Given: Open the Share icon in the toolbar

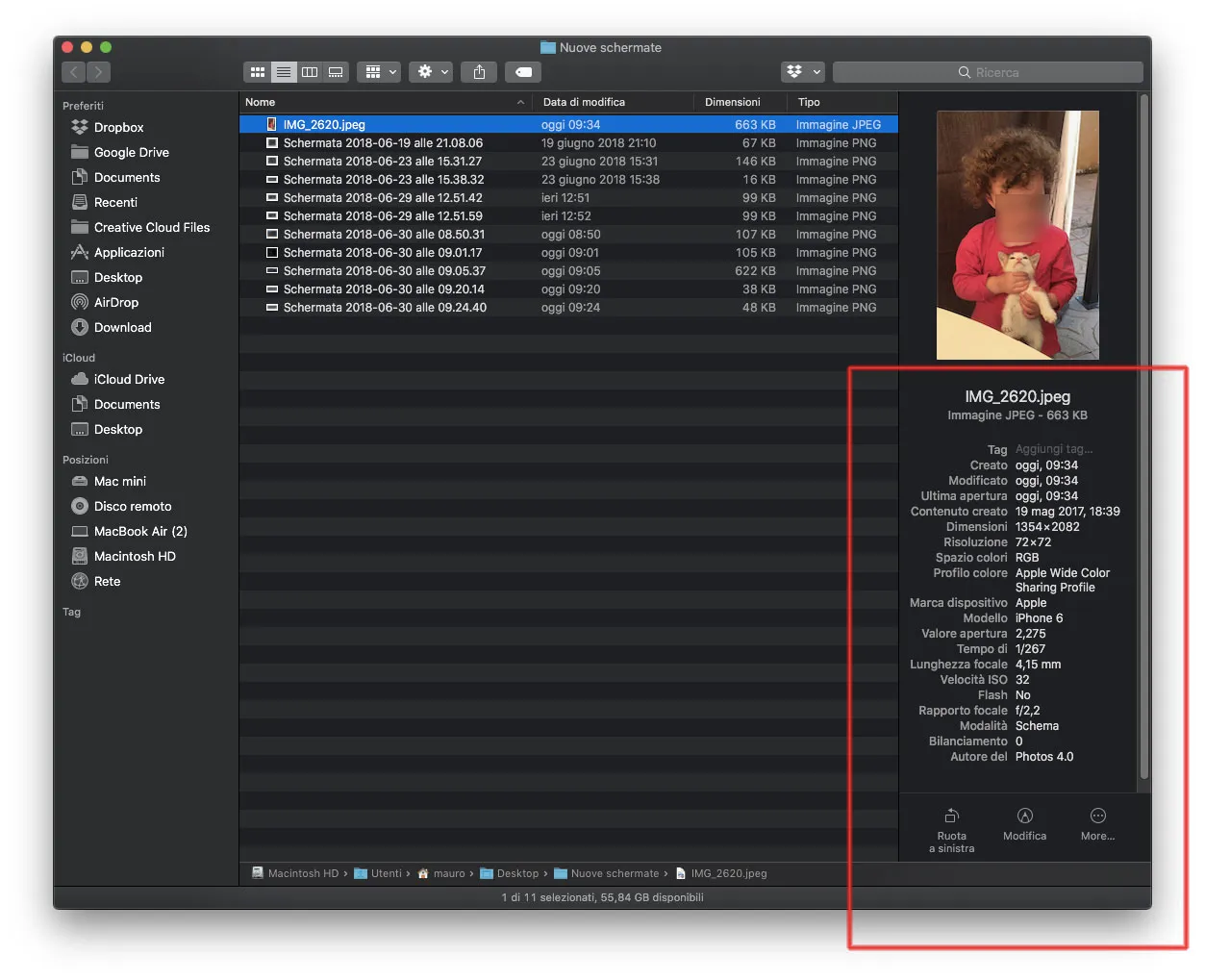Looking at the screenshot, I should point(478,72).
